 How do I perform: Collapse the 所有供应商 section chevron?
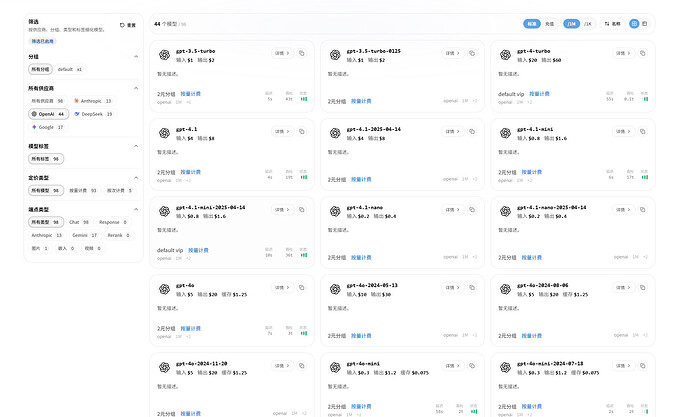coord(136,88)
